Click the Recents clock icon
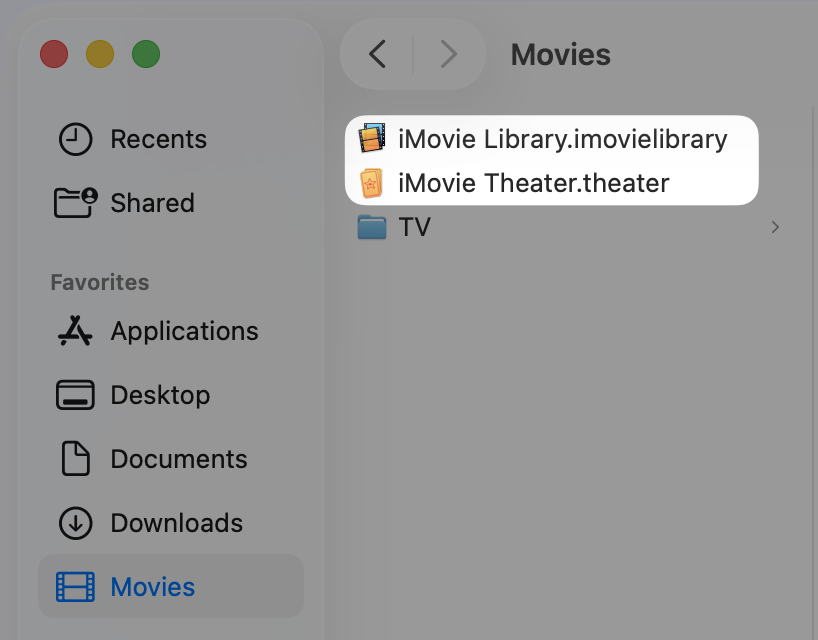The height and width of the screenshot is (640, 818). [x=75, y=140]
